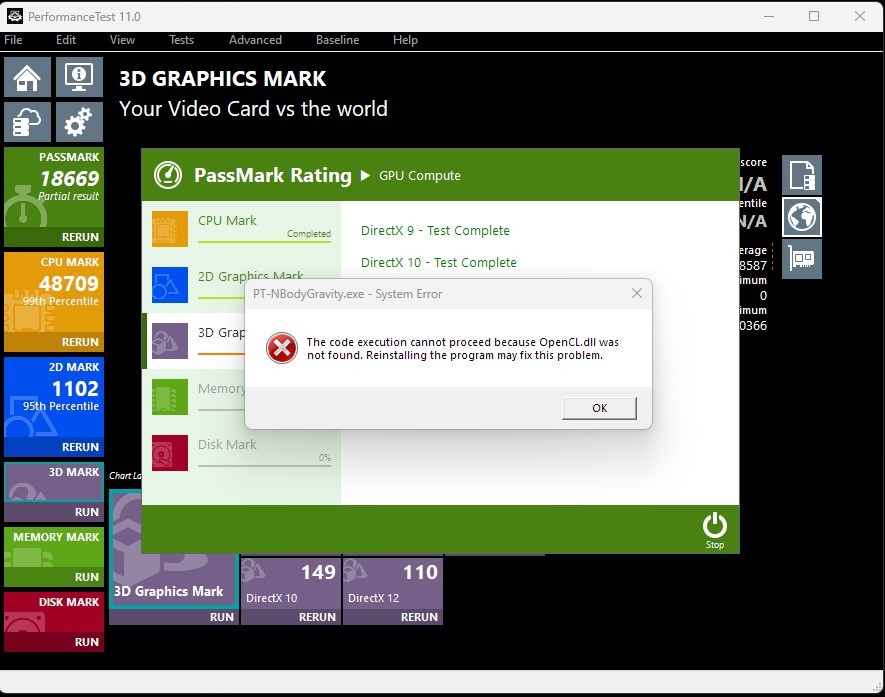Image resolution: width=885 pixels, height=697 pixels.
Task: Stop the running test via power icon
Action: click(x=715, y=531)
